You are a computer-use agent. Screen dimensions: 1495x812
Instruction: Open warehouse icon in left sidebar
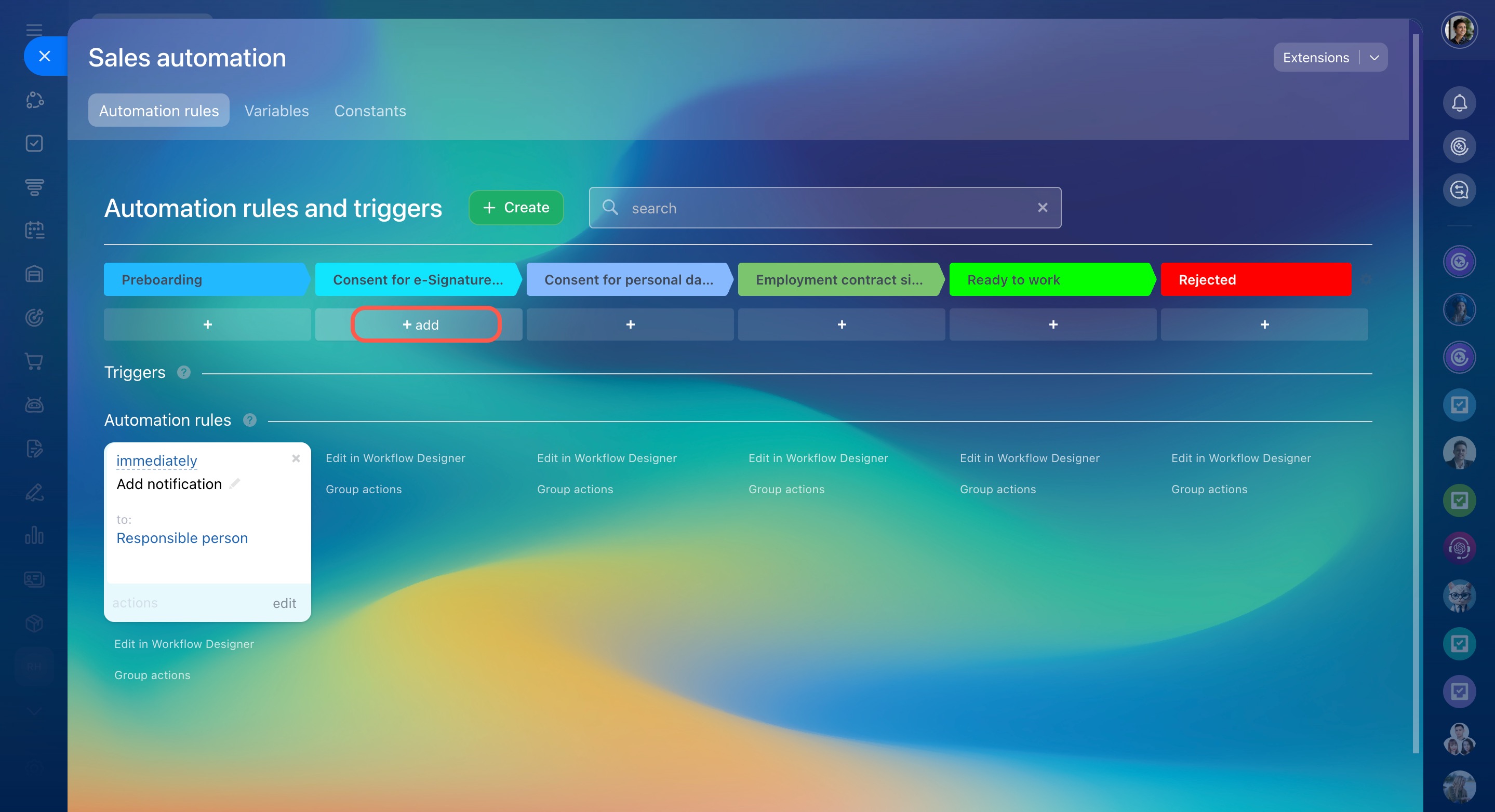pos(34,274)
